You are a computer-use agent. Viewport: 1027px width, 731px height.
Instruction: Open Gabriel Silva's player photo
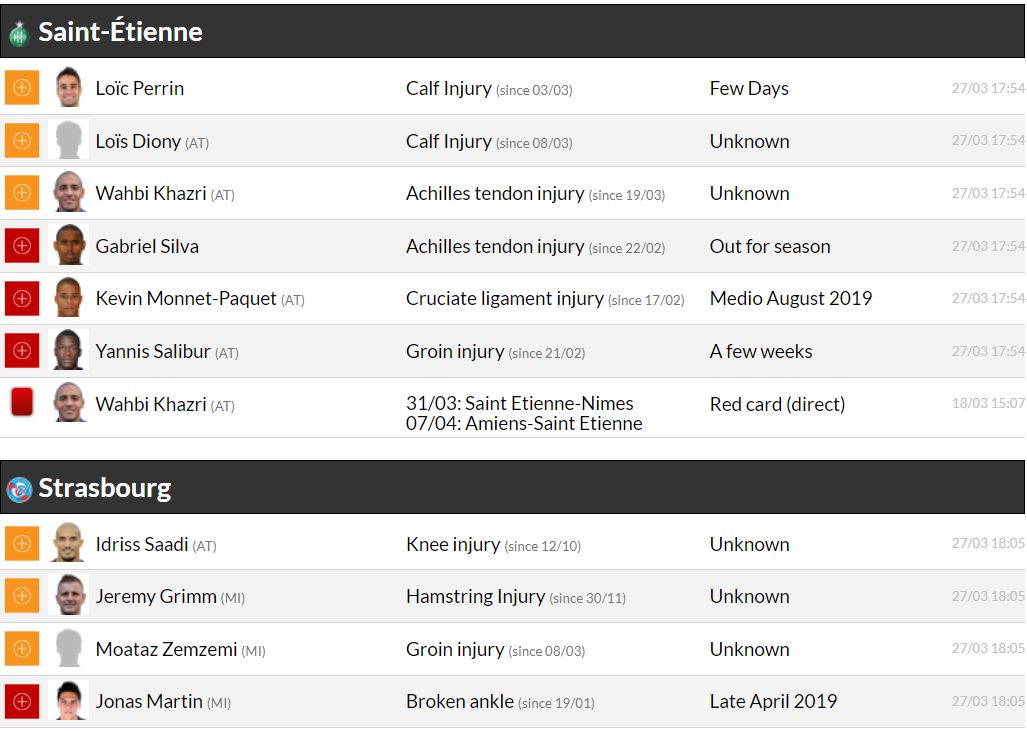coord(69,246)
